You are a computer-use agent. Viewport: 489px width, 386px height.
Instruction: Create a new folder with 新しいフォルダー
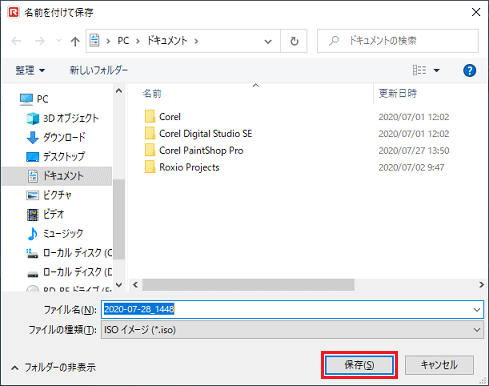(99, 70)
